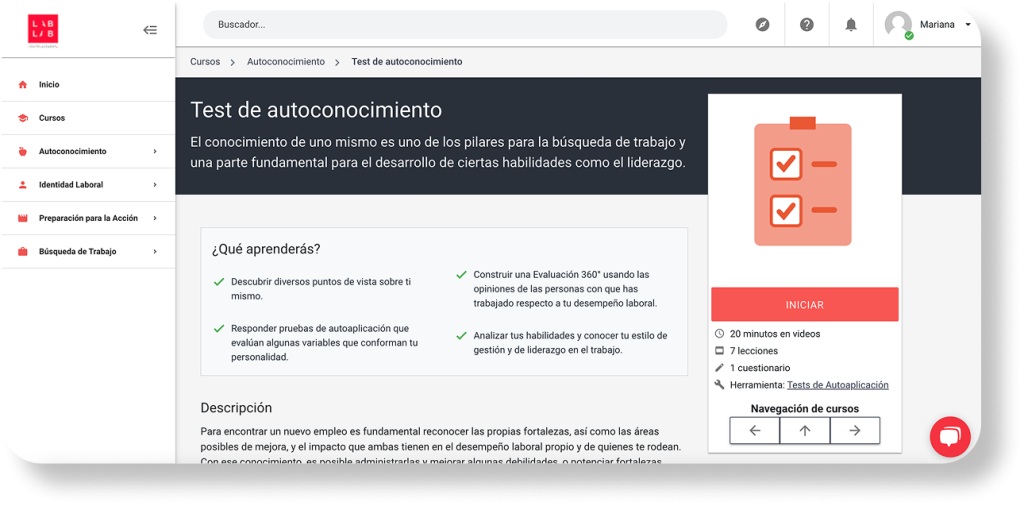Click the Mariana profile avatar

point(898,25)
